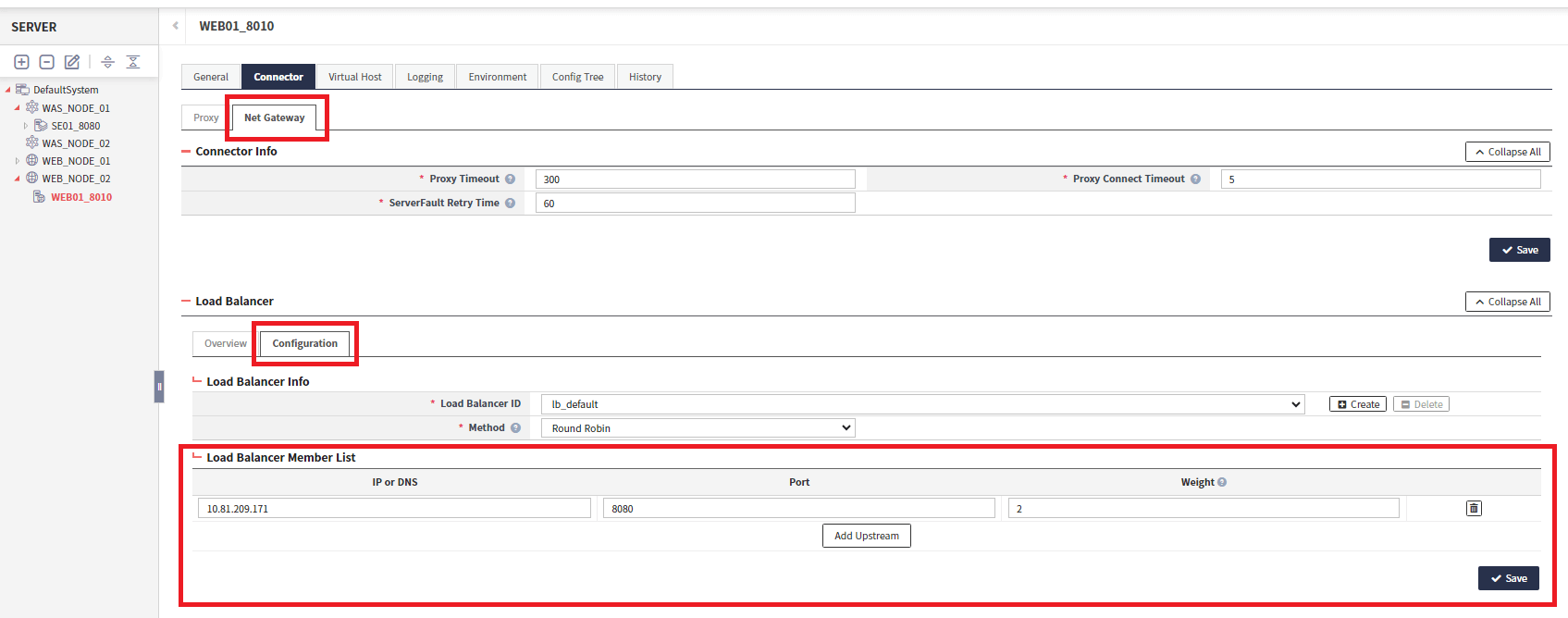The height and width of the screenshot is (618, 1568).
Task: Switch to the Virtual Host tab
Action: tap(354, 77)
